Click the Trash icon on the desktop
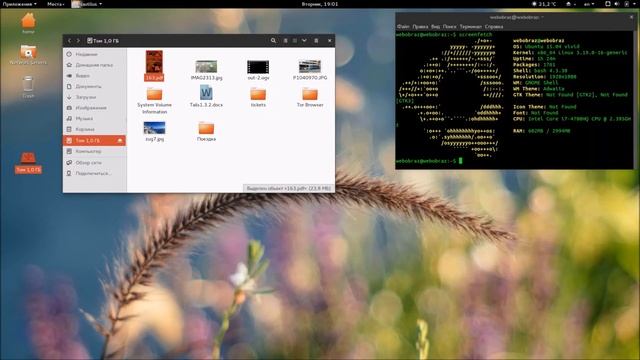This screenshot has height=360, width=640. coord(28,87)
